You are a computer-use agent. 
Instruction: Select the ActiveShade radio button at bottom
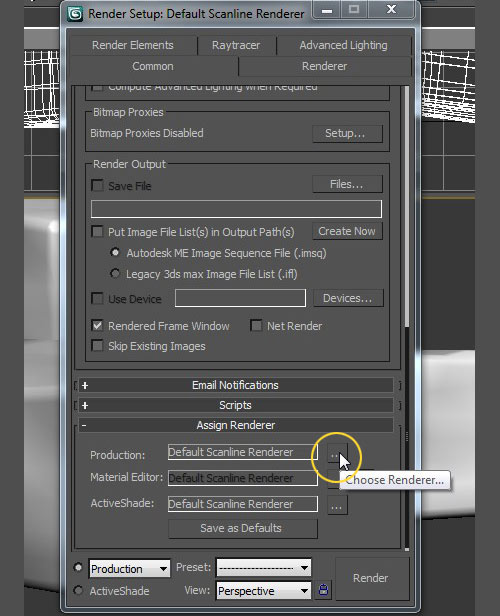[78, 590]
